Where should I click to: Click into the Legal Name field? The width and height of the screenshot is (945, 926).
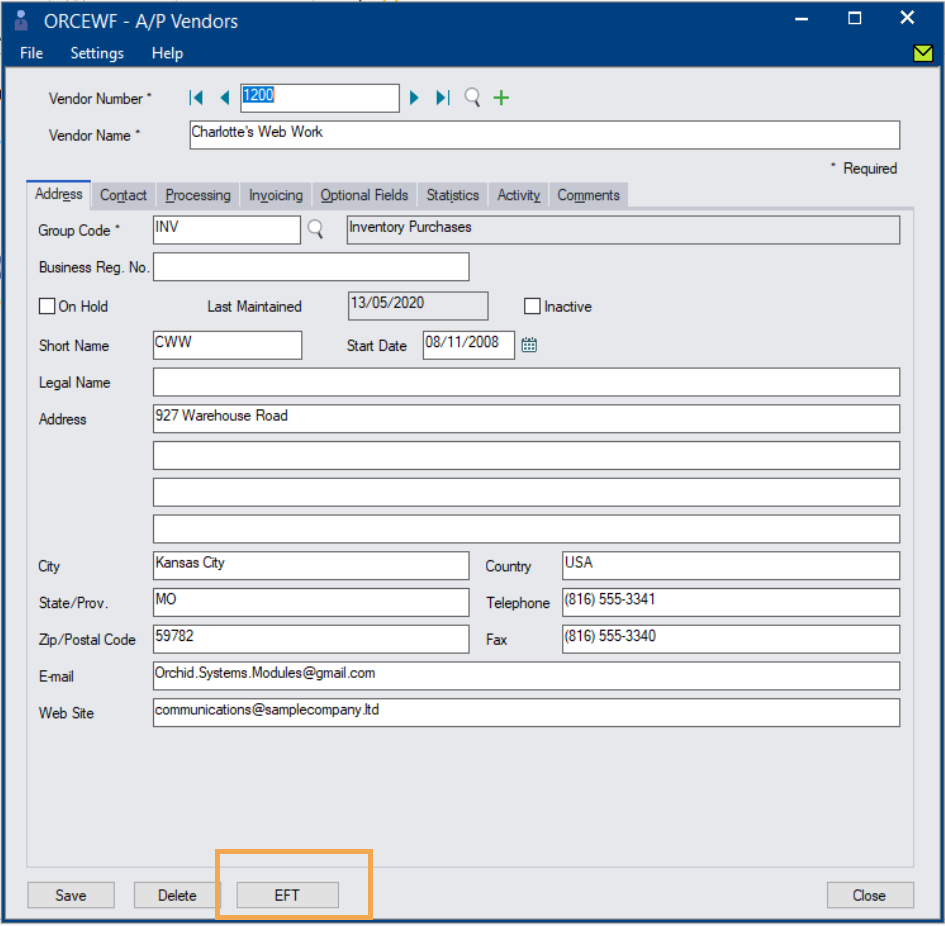pyautogui.click(x=526, y=382)
